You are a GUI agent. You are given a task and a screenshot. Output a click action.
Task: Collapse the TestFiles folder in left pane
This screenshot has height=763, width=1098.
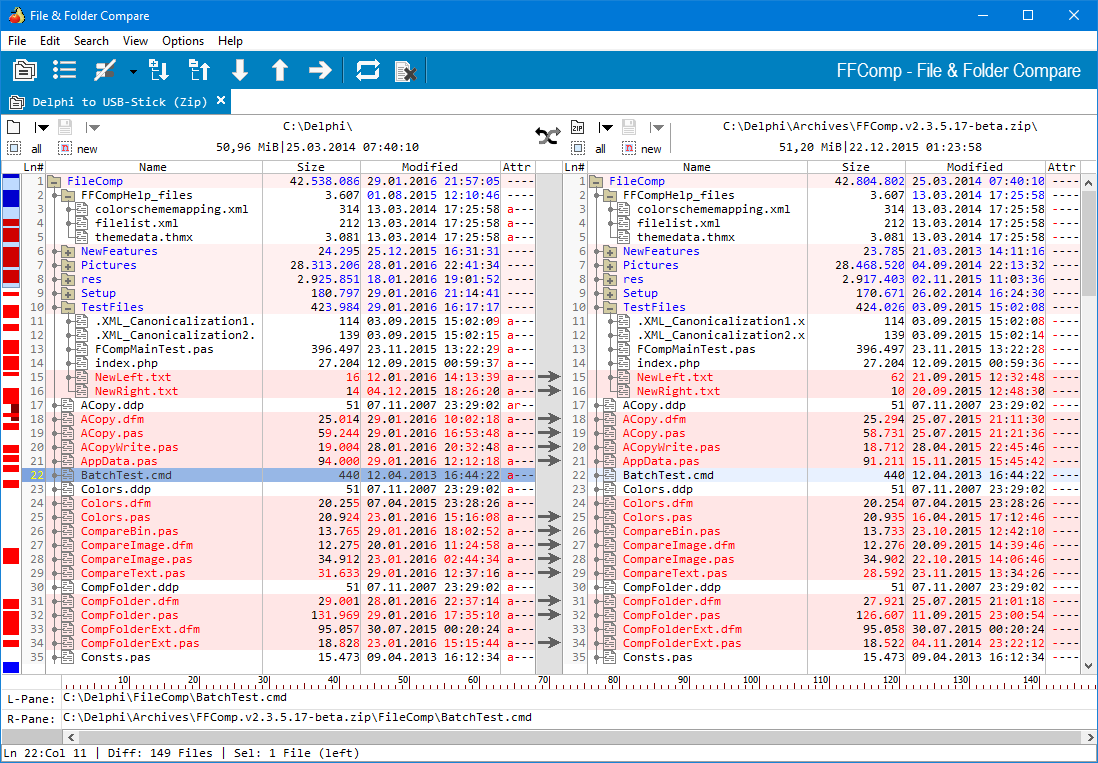pyautogui.click(x=68, y=308)
